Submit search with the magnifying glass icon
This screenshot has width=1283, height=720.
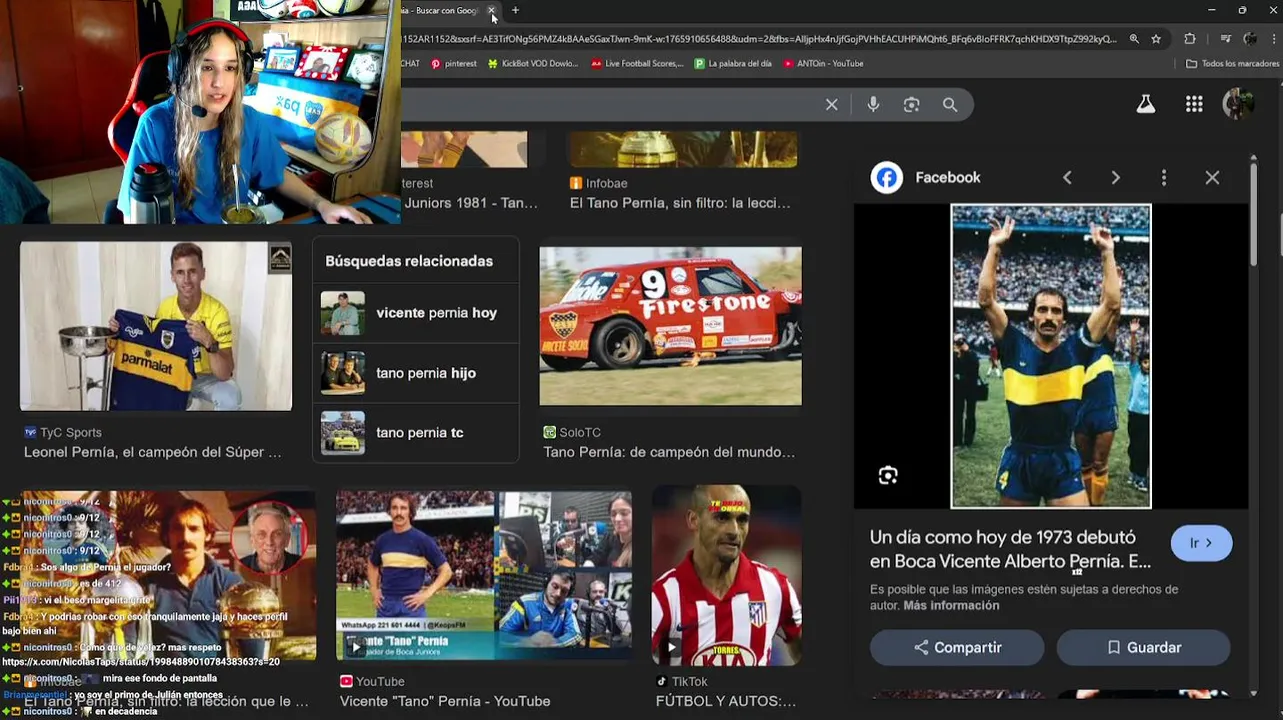[949, 104]
